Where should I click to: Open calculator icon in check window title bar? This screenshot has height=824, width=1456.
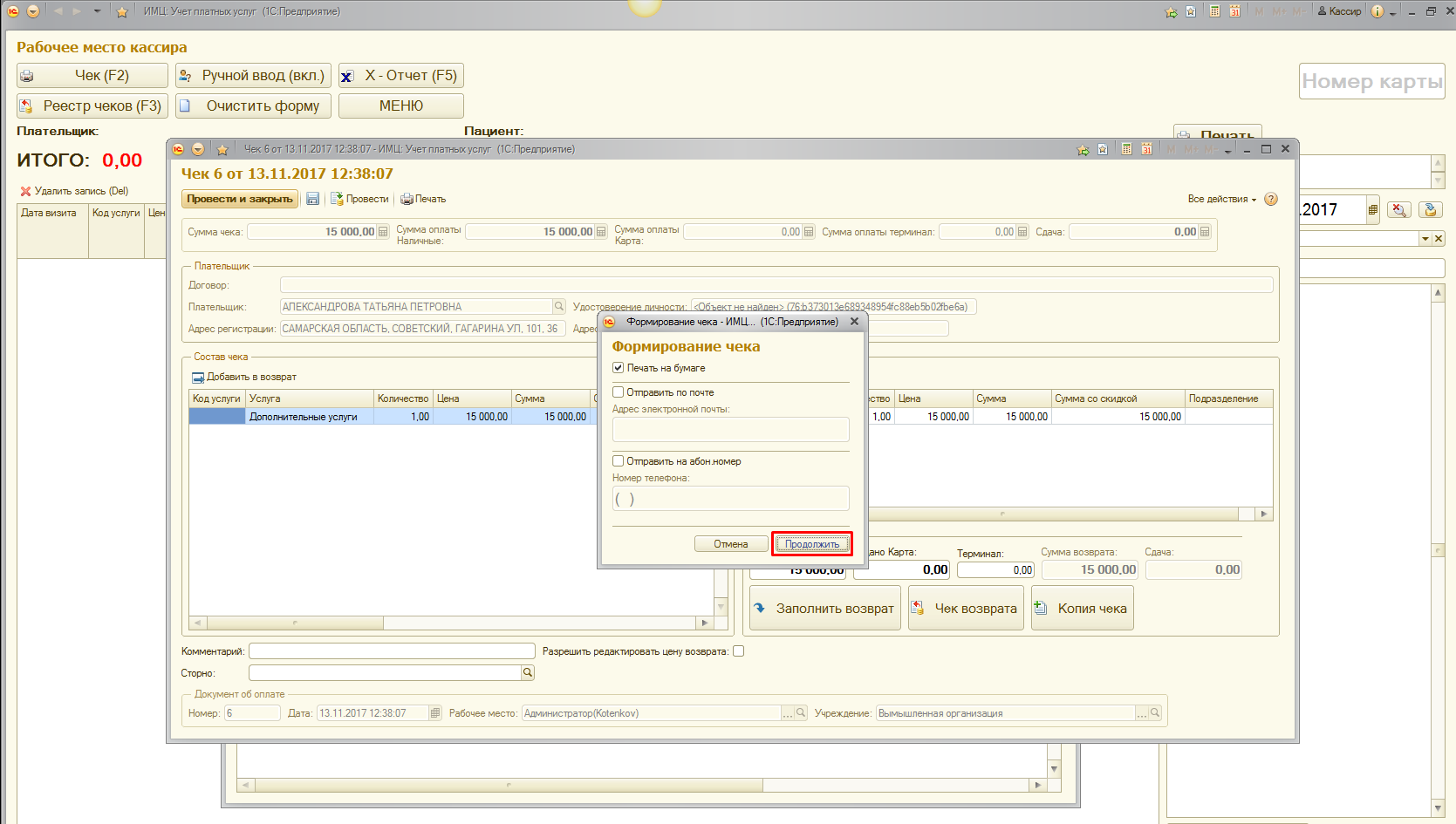(x=1126, y=149)
